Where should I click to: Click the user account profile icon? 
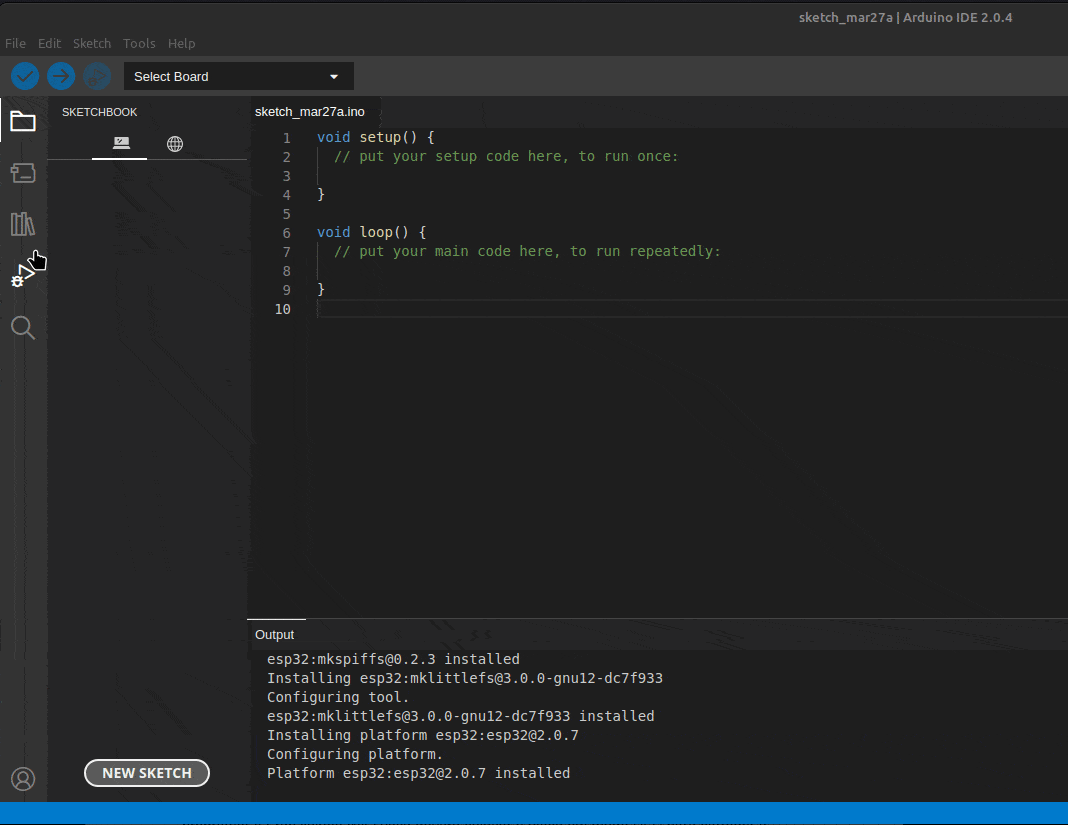[23, 779]
